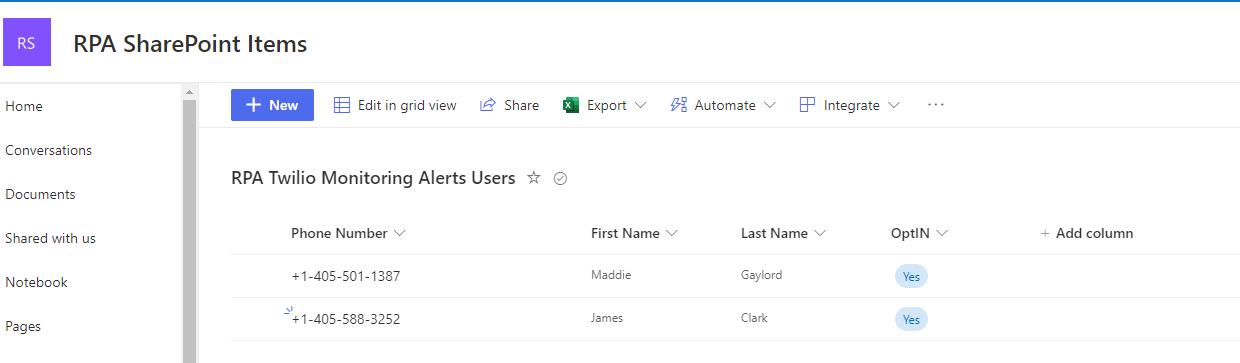Click the Power Automate icon

679,105
